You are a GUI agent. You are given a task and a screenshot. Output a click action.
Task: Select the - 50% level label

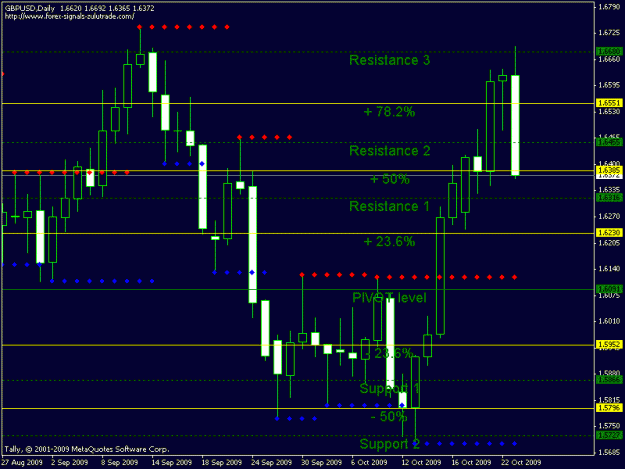click(389, 416)
